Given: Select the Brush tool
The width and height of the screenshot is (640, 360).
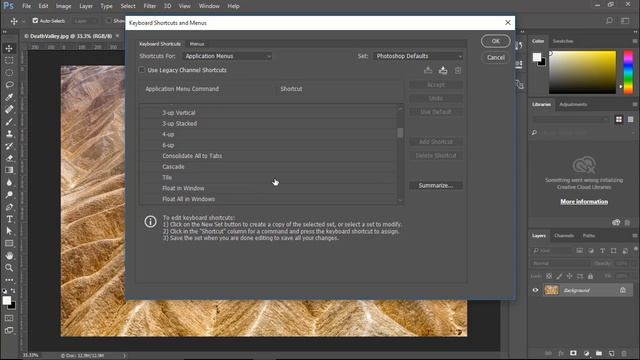Looking at the screenshot, I should 9,122.
